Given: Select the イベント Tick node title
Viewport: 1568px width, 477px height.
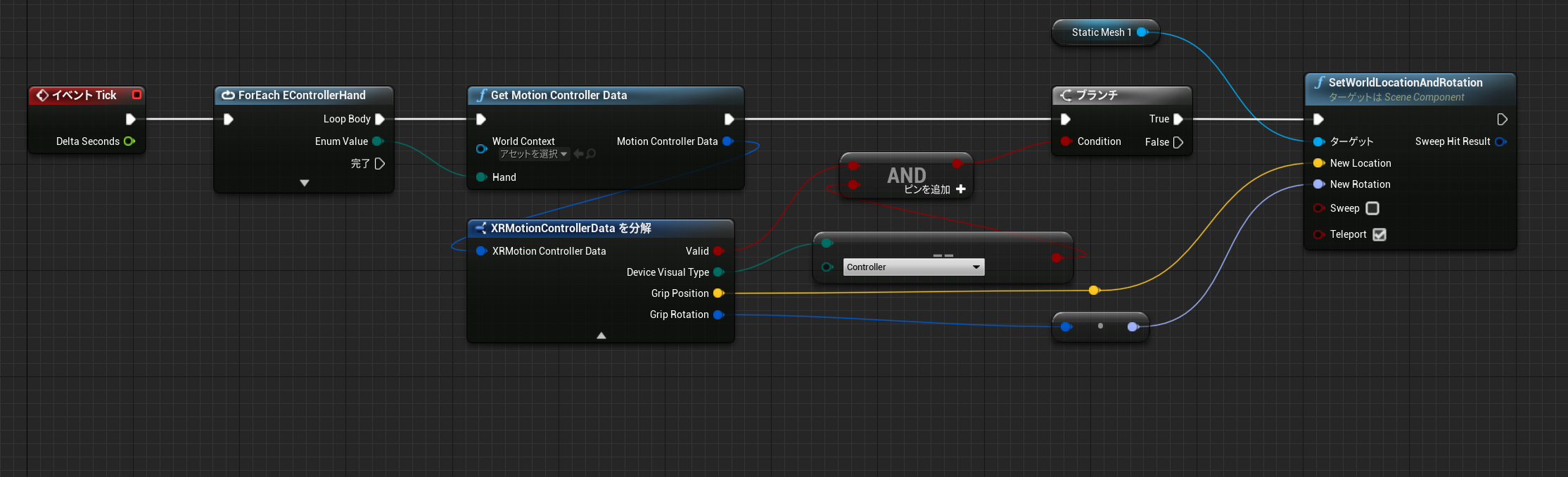Looking at the screenshot, I should (x=84, y=95).
